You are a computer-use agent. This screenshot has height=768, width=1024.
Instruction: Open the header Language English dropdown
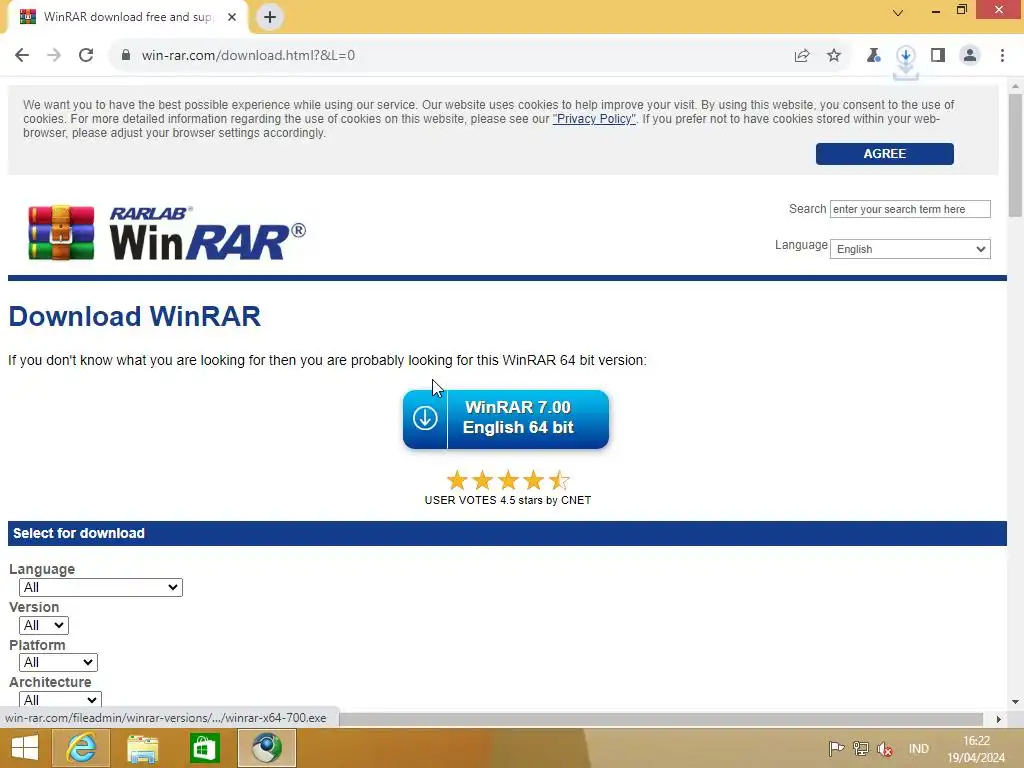(910, 249)
